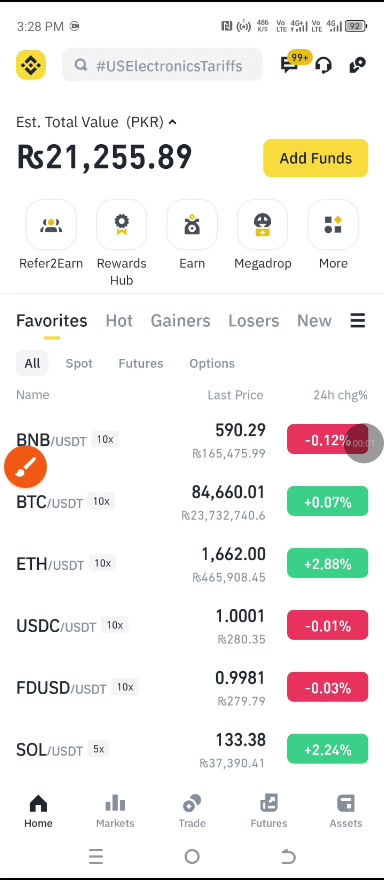Tap the orange floating brush button

click(25, 466)
